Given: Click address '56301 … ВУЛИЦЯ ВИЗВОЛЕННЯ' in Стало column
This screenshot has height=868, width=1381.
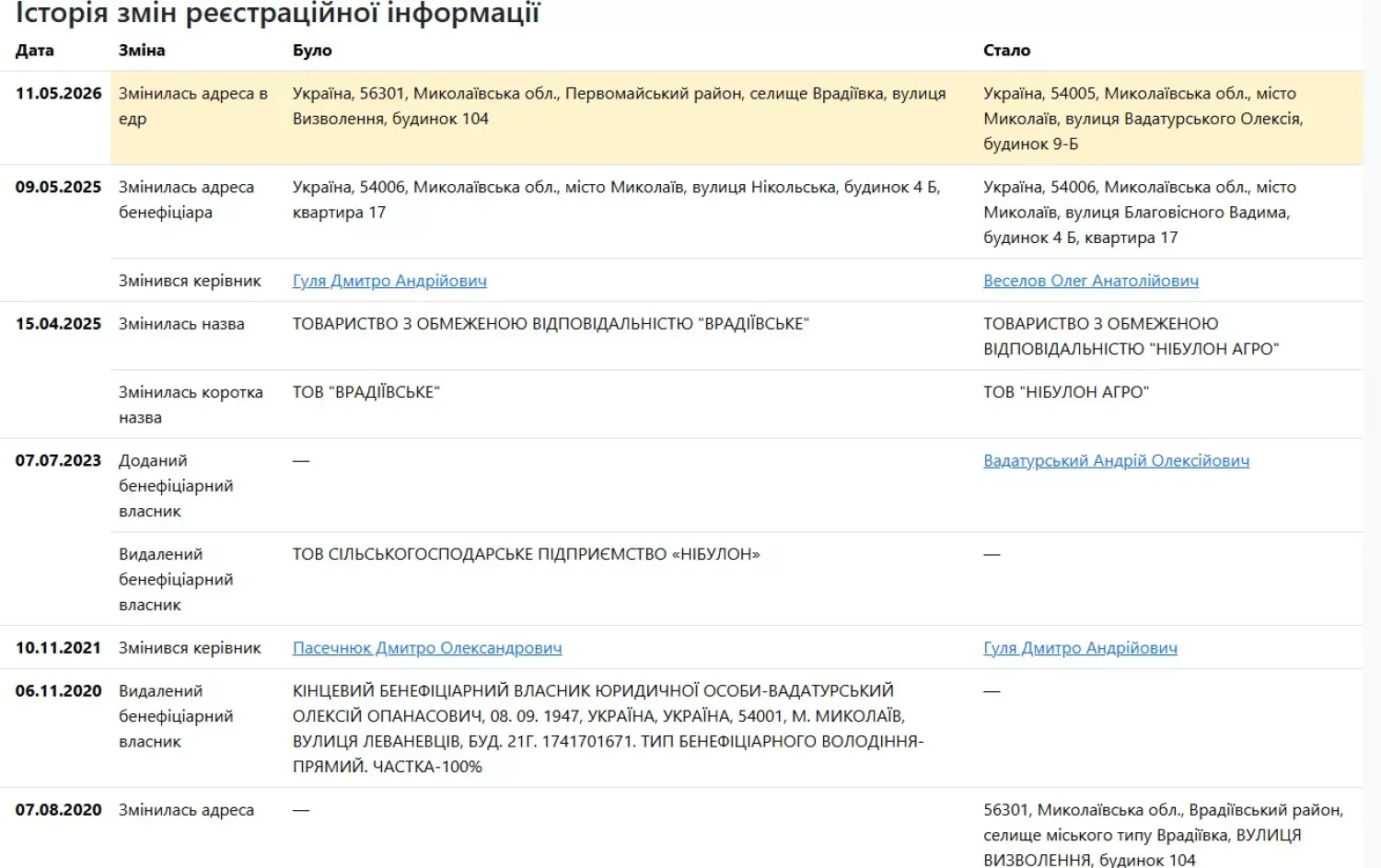Looking at the screenshot, I should tap(1164, 835).
